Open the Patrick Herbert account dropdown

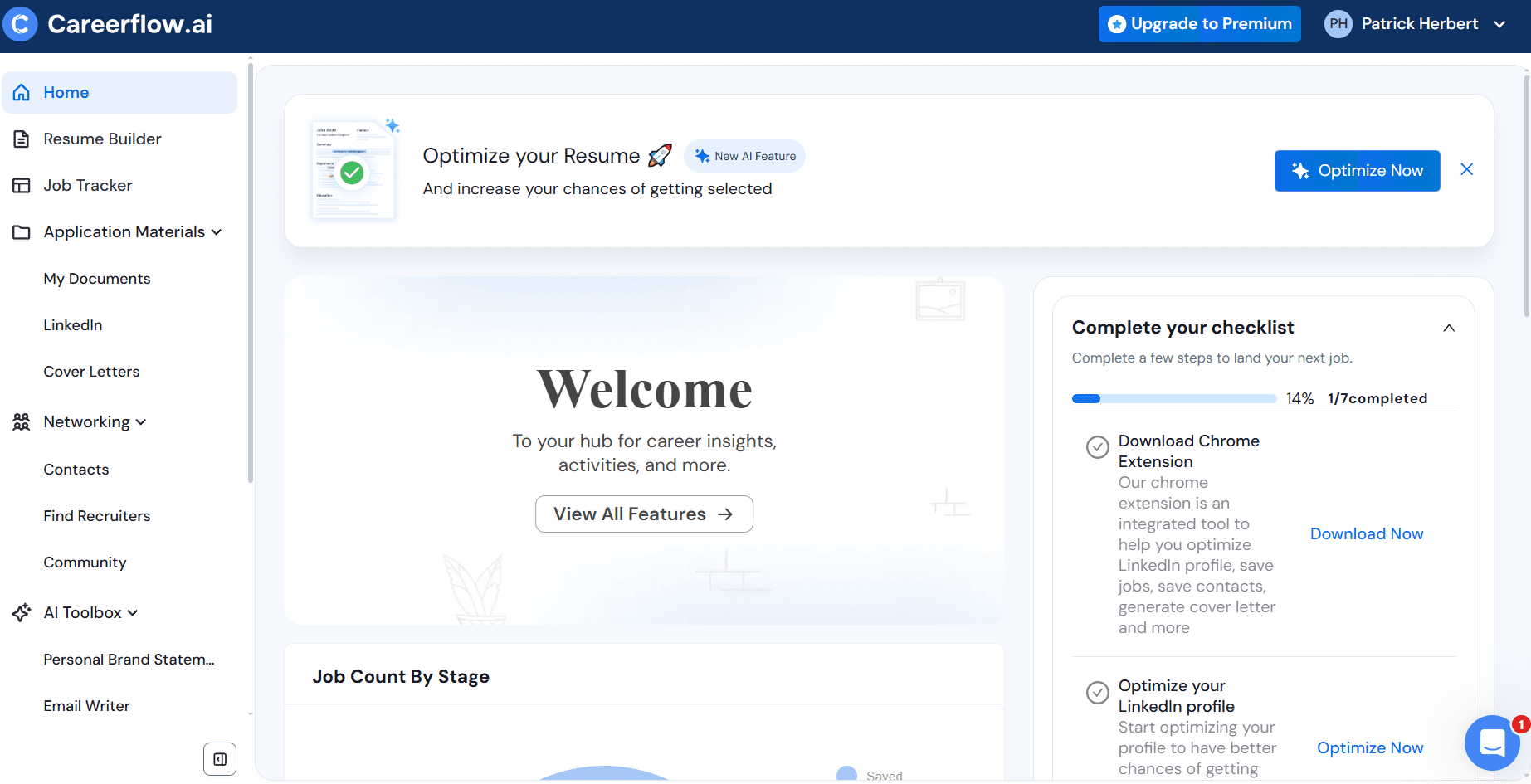click(1499, 24)
